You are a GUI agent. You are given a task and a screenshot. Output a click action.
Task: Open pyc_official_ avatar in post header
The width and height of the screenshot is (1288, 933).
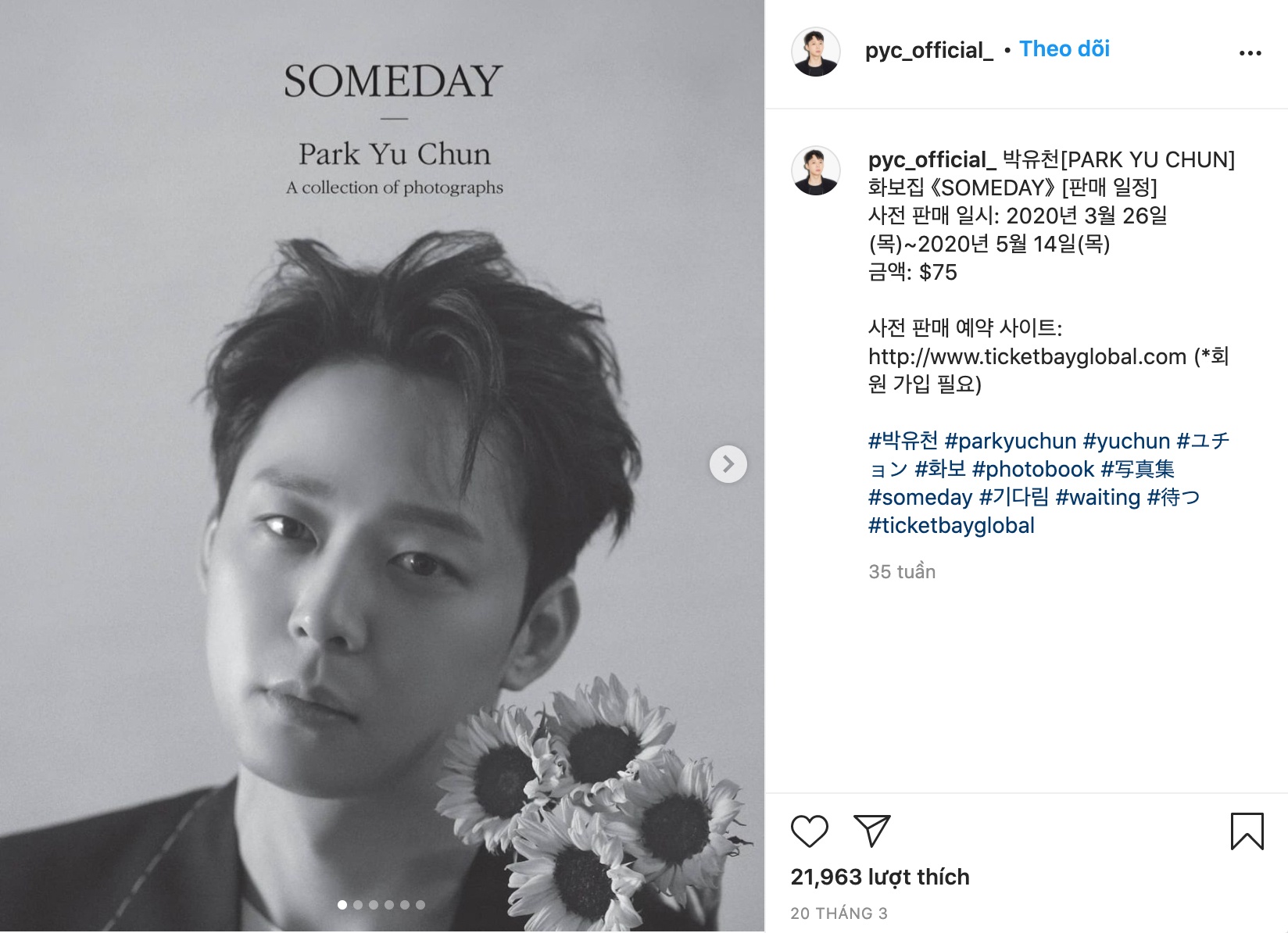pos(815,52)
